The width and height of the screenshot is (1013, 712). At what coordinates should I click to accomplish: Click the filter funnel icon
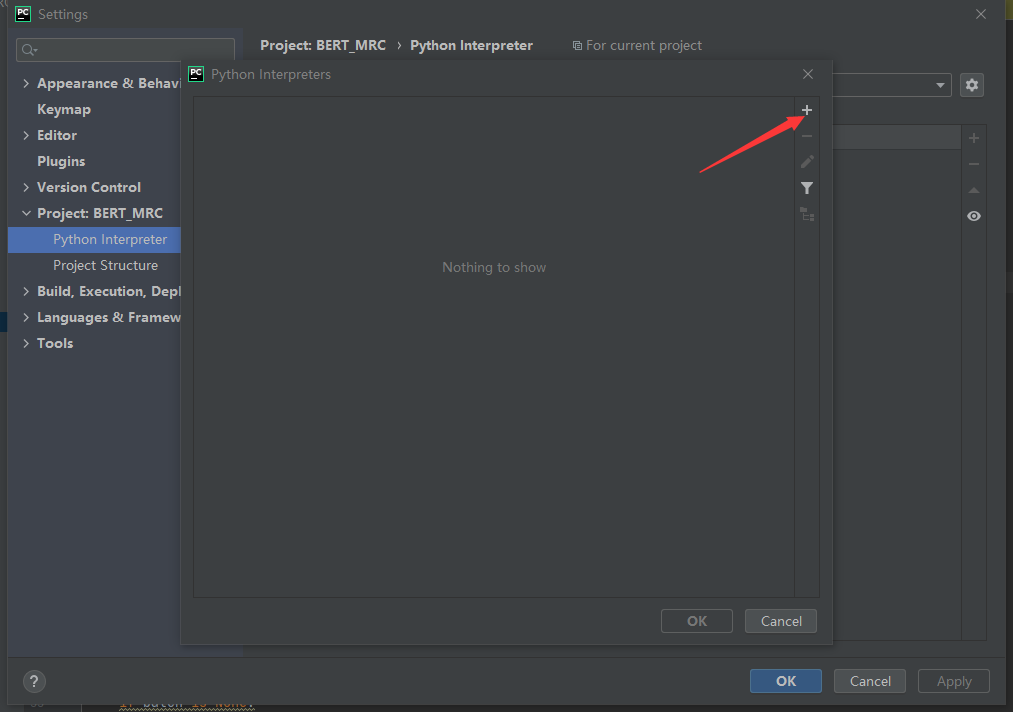[807, 188]
